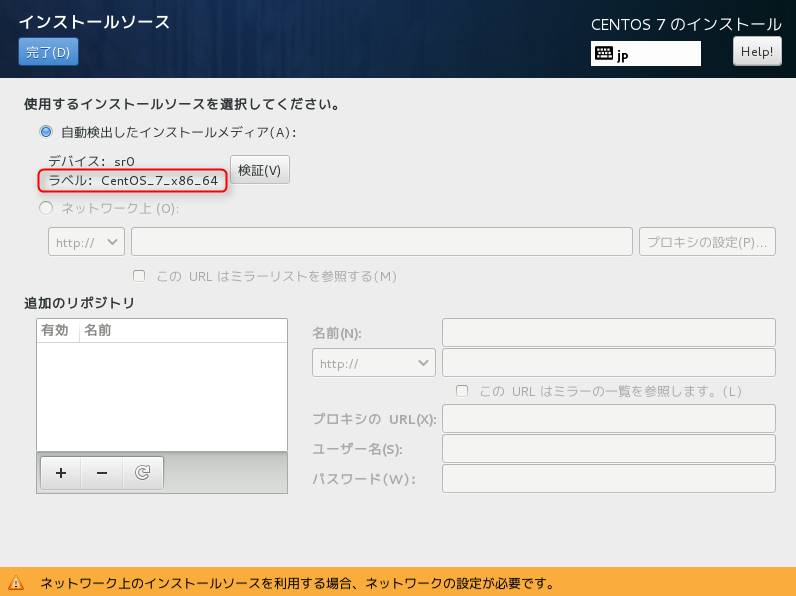Click the 名前 column header in repository list

pos(98,330)
